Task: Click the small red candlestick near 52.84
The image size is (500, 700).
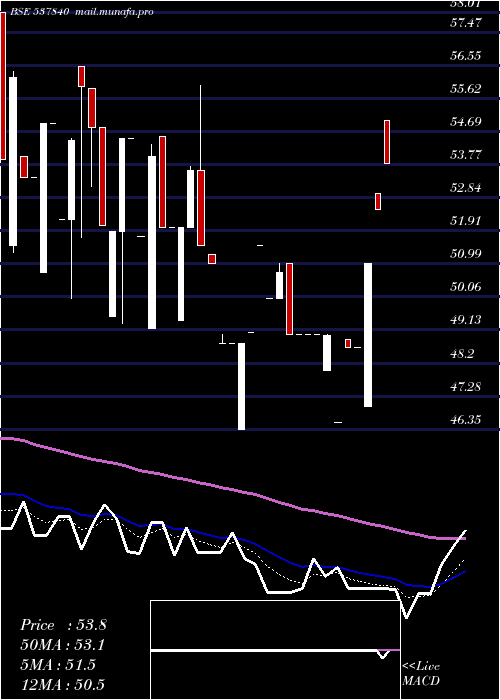Action: pos(378,201)
